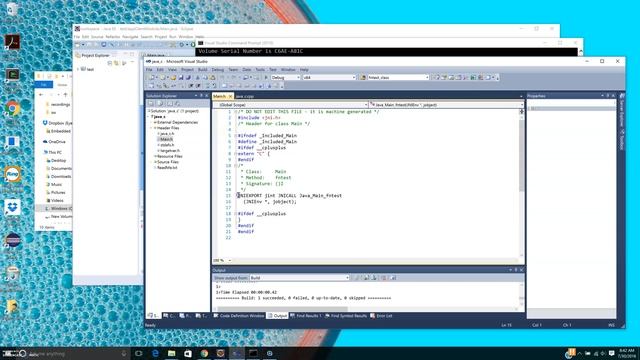Select Downloads in the File Explorer window
Viewport: 640px width, 360px height.
tap(59, 176)
